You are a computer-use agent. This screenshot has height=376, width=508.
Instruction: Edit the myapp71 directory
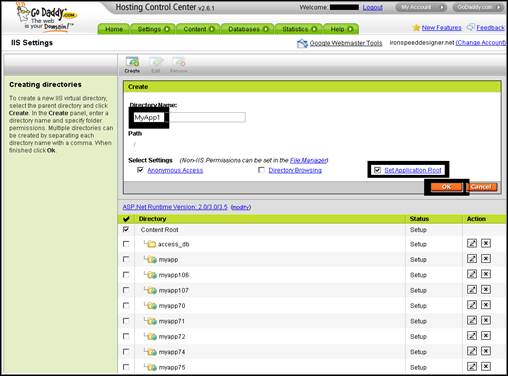[472, 320]
